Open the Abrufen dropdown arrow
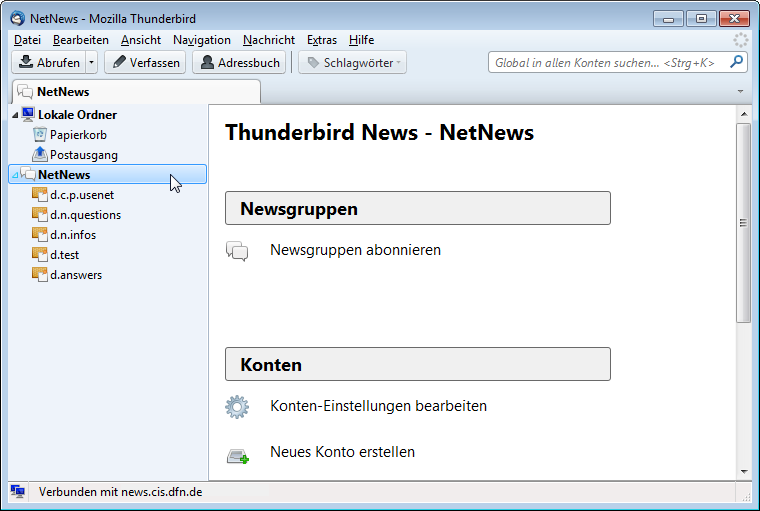760x511 pixels. (x=91, y=63)
